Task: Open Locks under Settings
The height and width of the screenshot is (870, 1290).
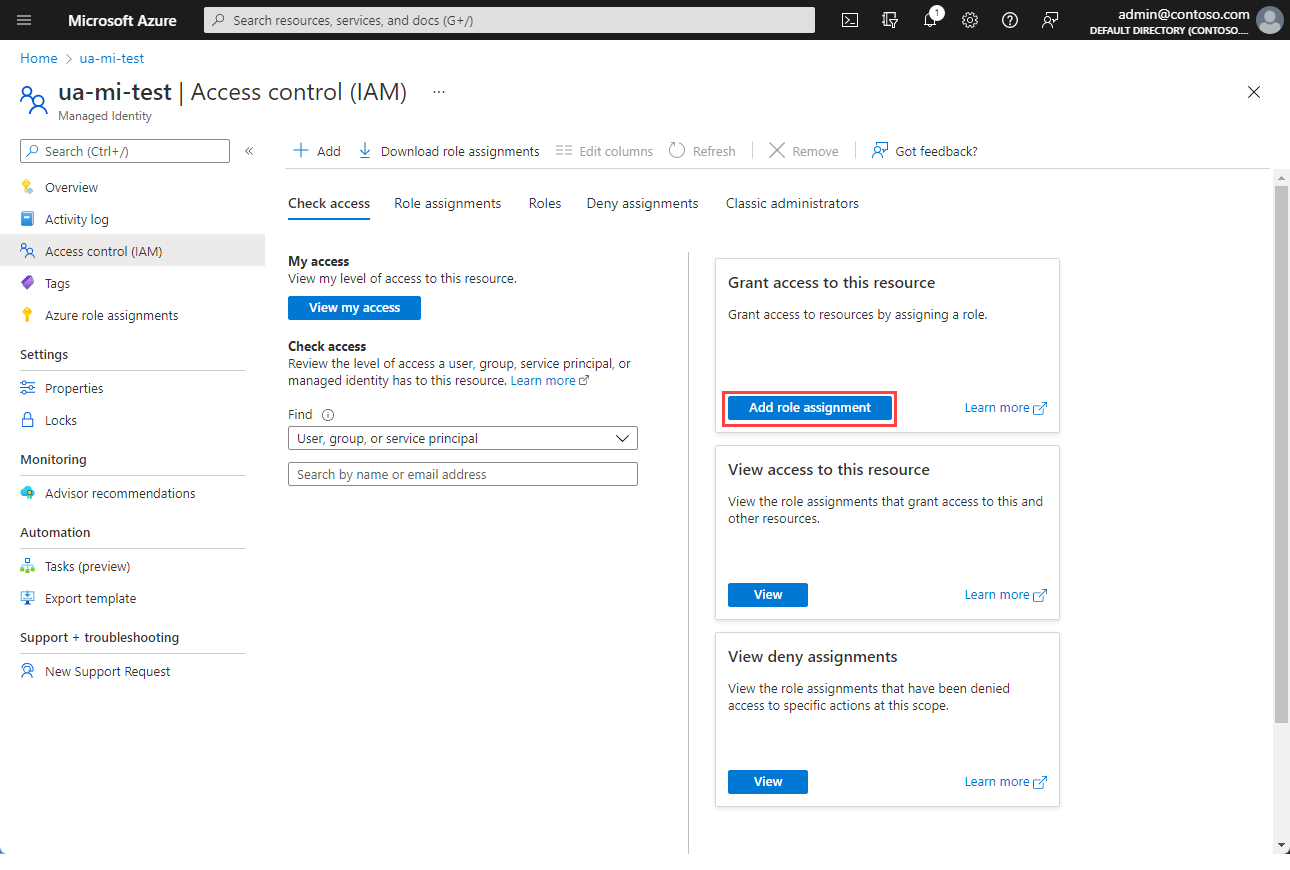Action: point(59,420)
